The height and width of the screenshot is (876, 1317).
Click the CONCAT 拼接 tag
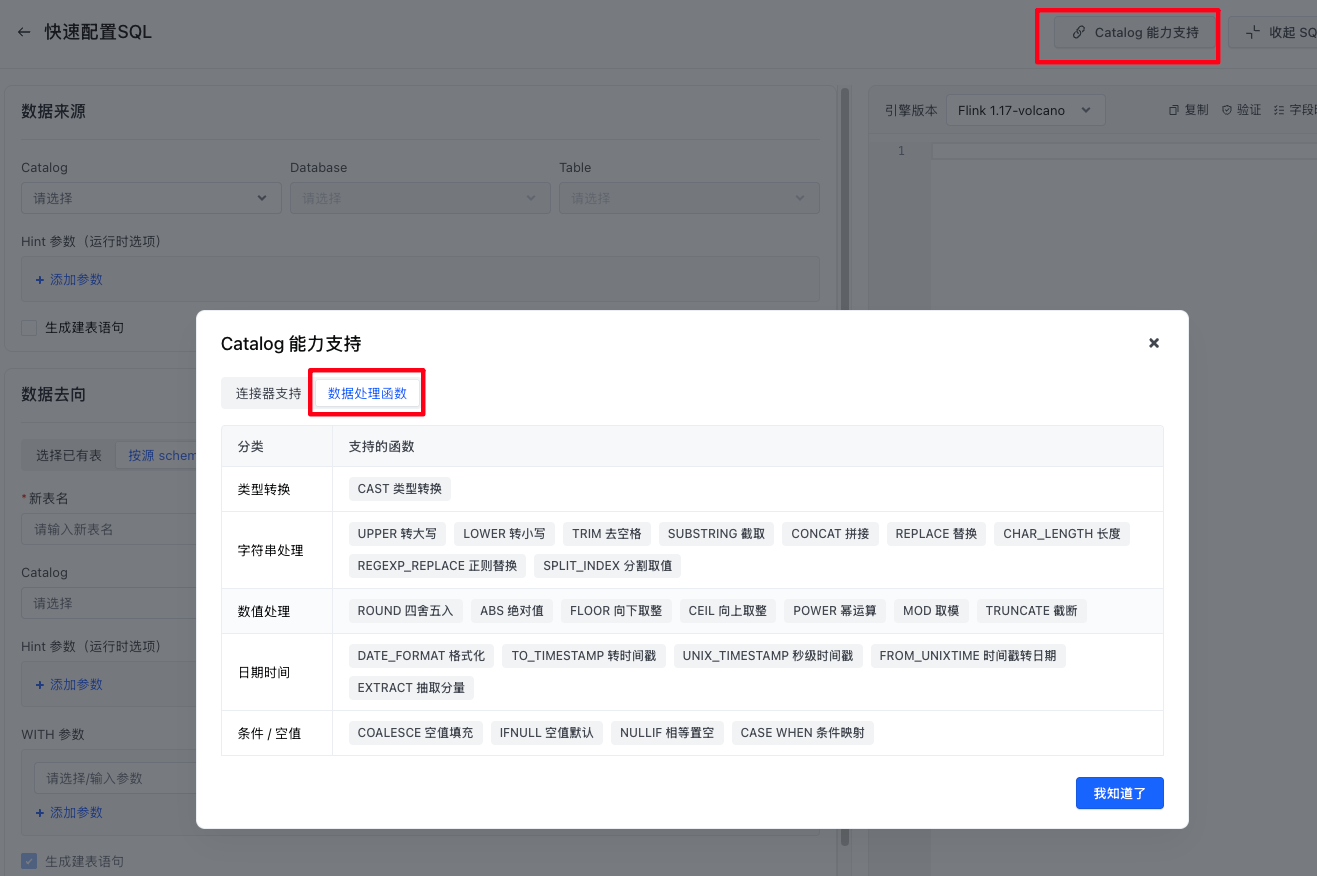pyautogui.click(x=830, y=534)
